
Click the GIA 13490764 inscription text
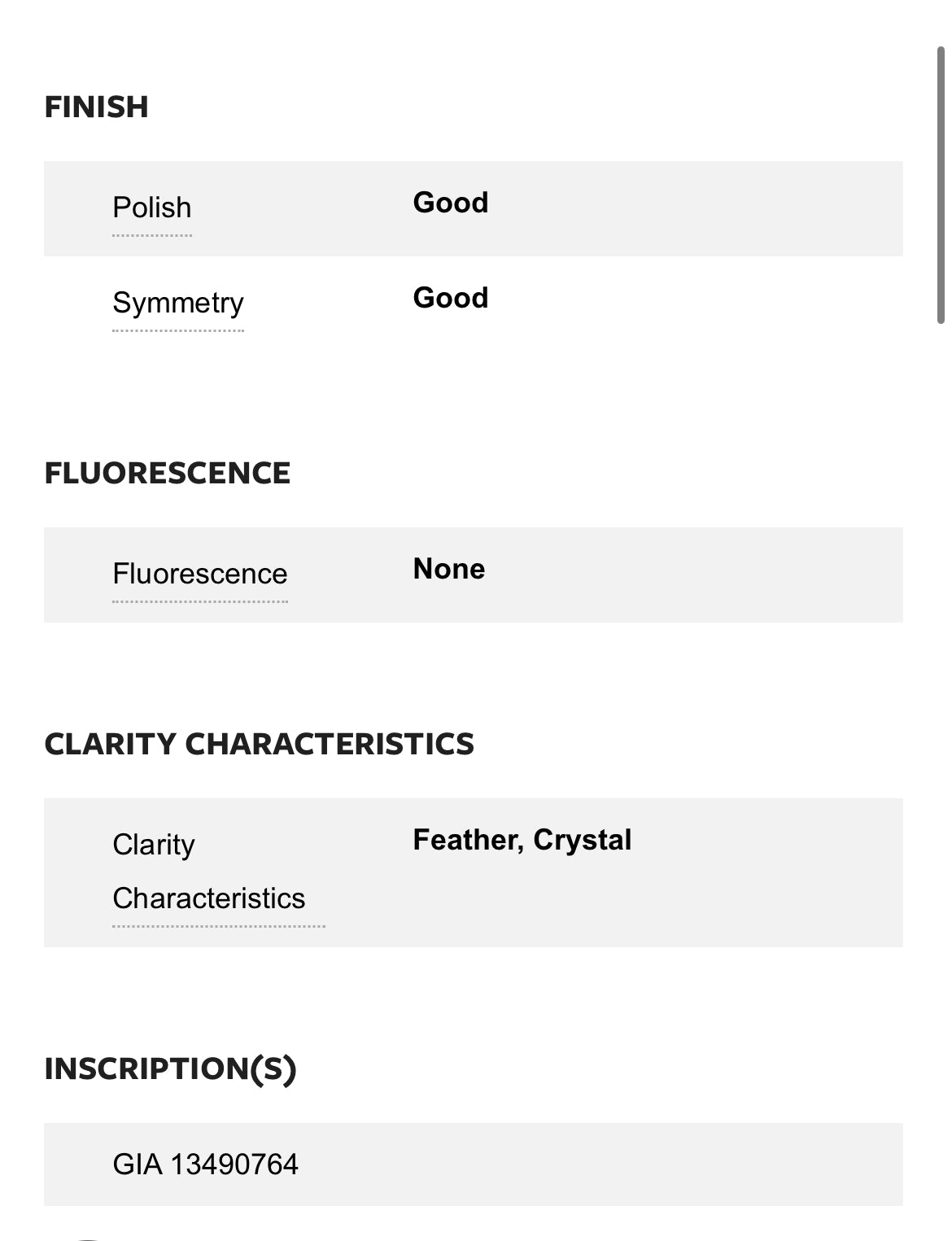(206, 1165)
